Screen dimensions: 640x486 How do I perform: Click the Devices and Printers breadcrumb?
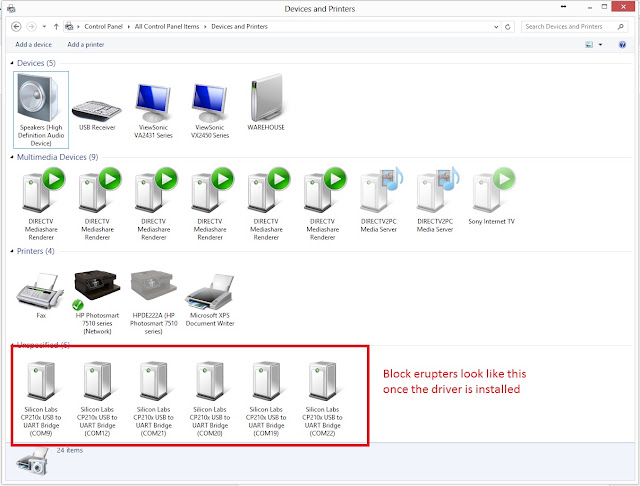(240, 27)
